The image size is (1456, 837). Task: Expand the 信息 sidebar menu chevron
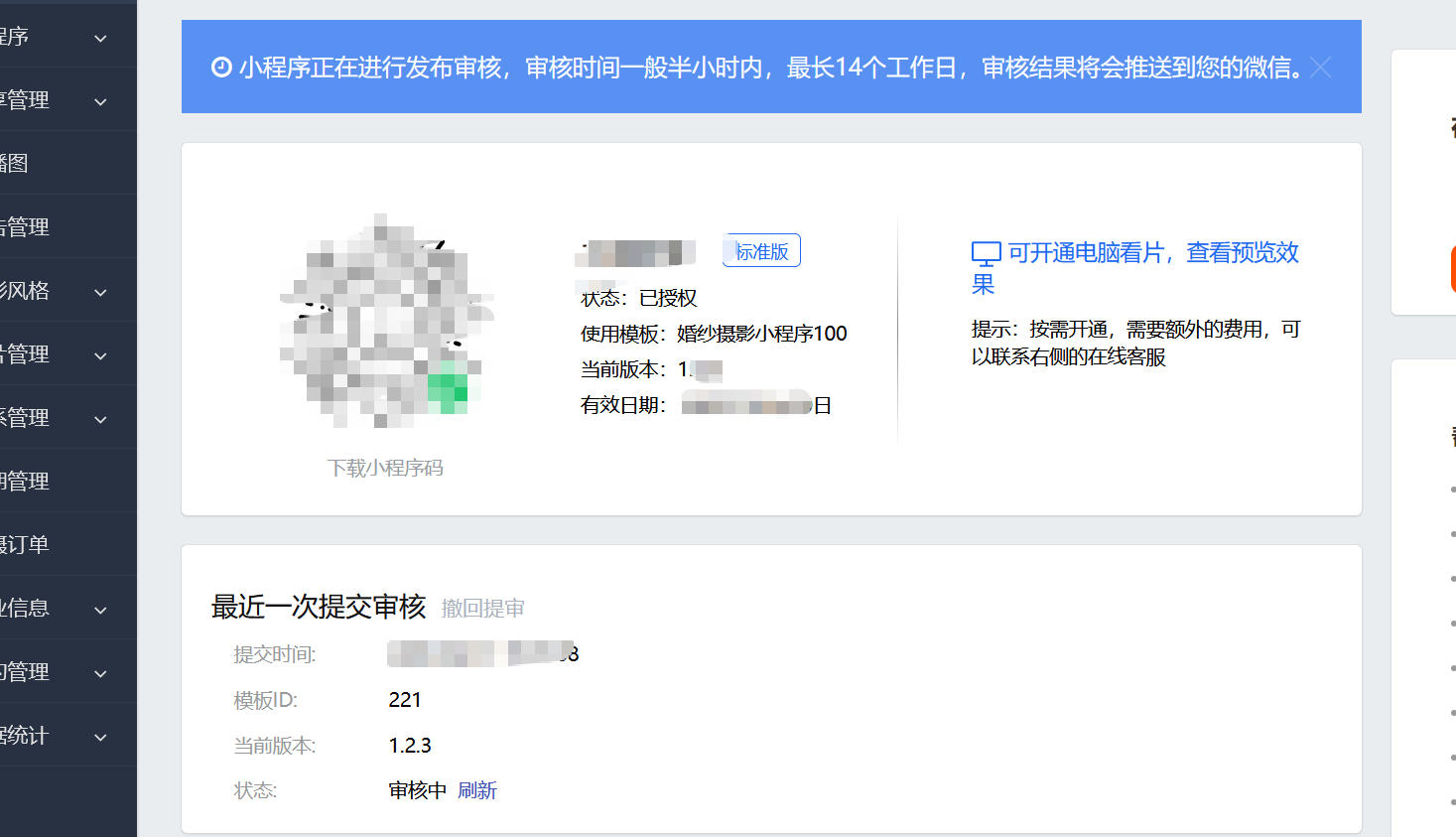coord(100,610)
